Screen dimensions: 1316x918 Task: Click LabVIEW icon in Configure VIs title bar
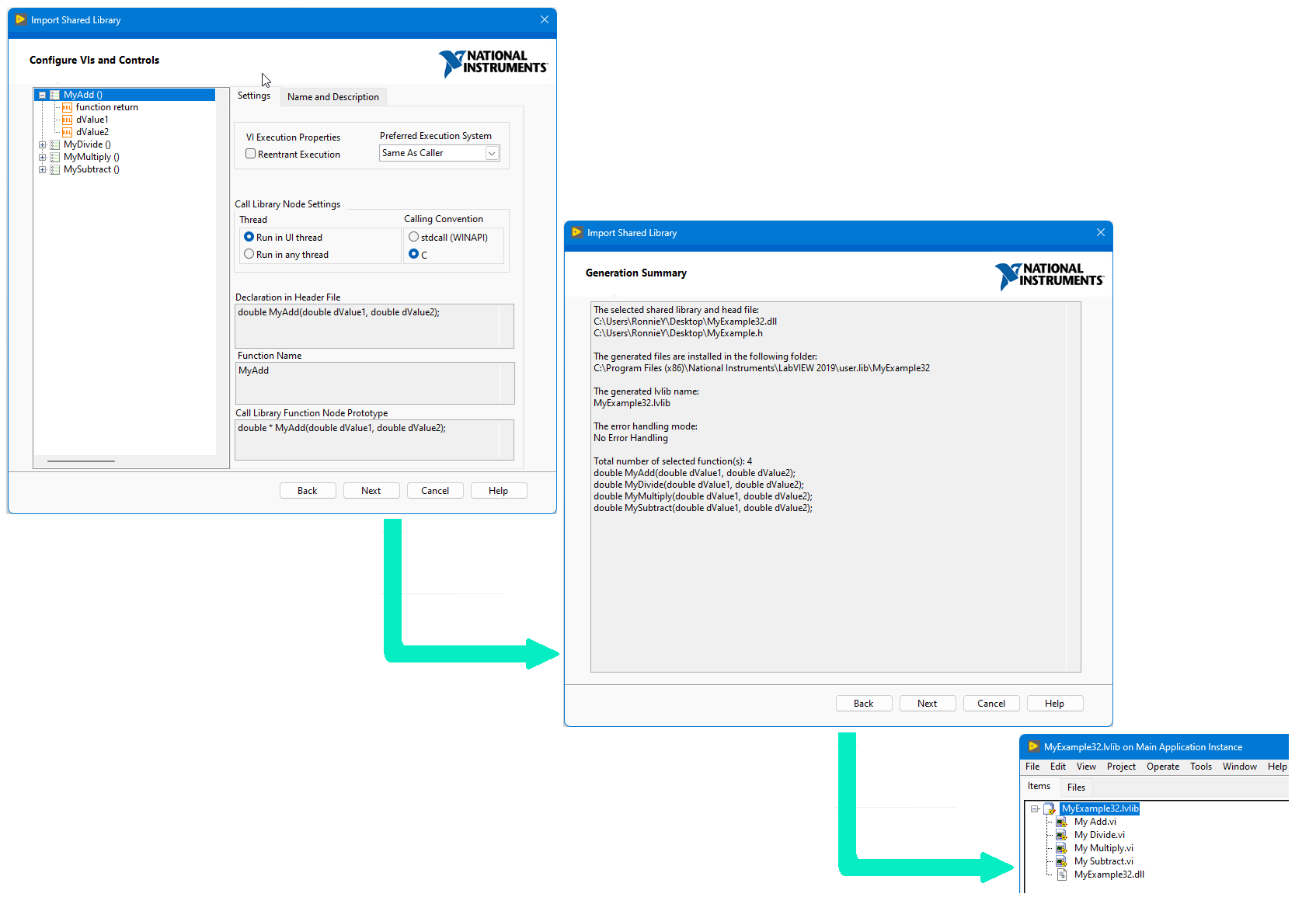[21, 19]
